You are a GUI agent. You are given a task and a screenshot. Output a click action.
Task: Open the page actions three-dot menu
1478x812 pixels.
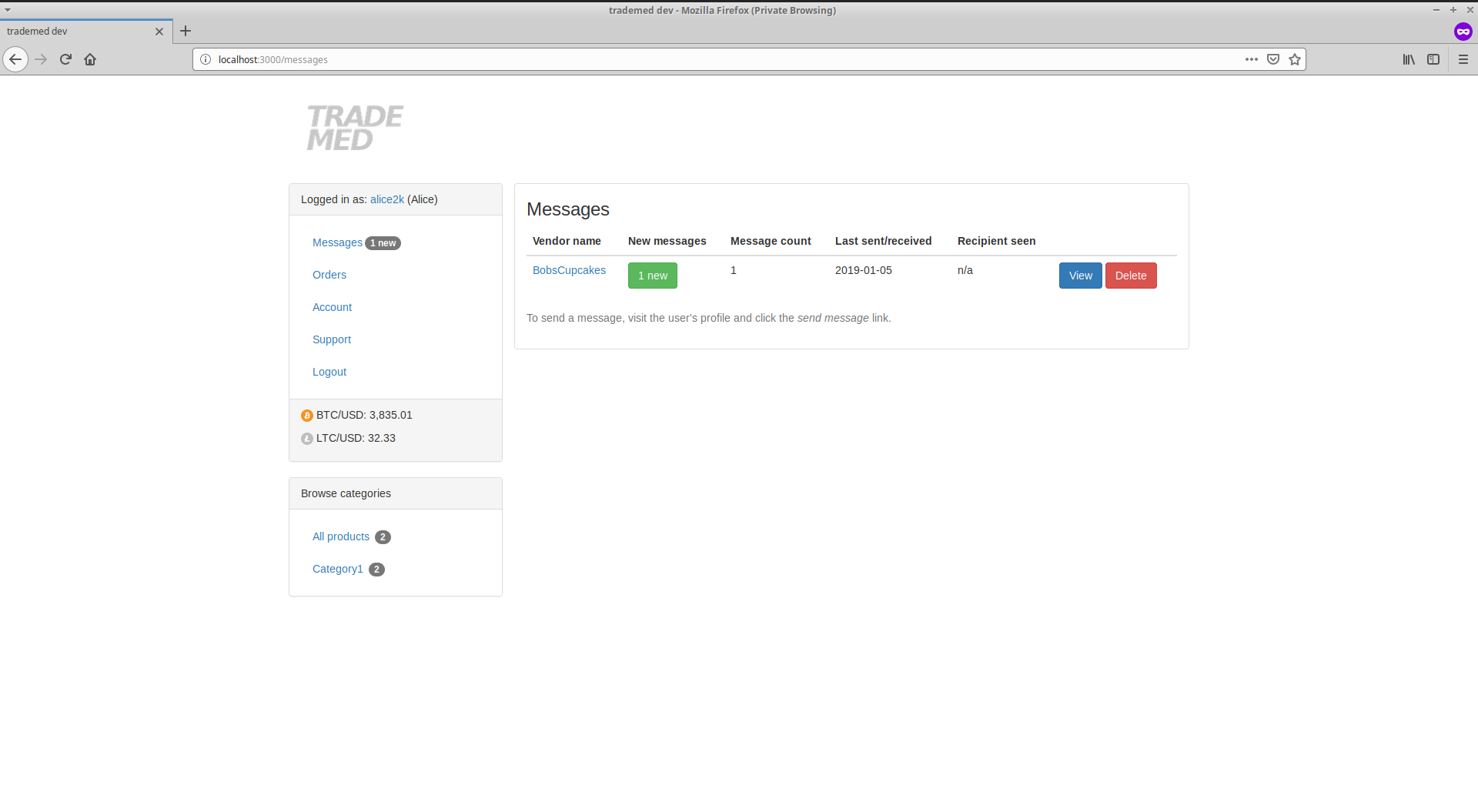click(x=1252, y=59)
